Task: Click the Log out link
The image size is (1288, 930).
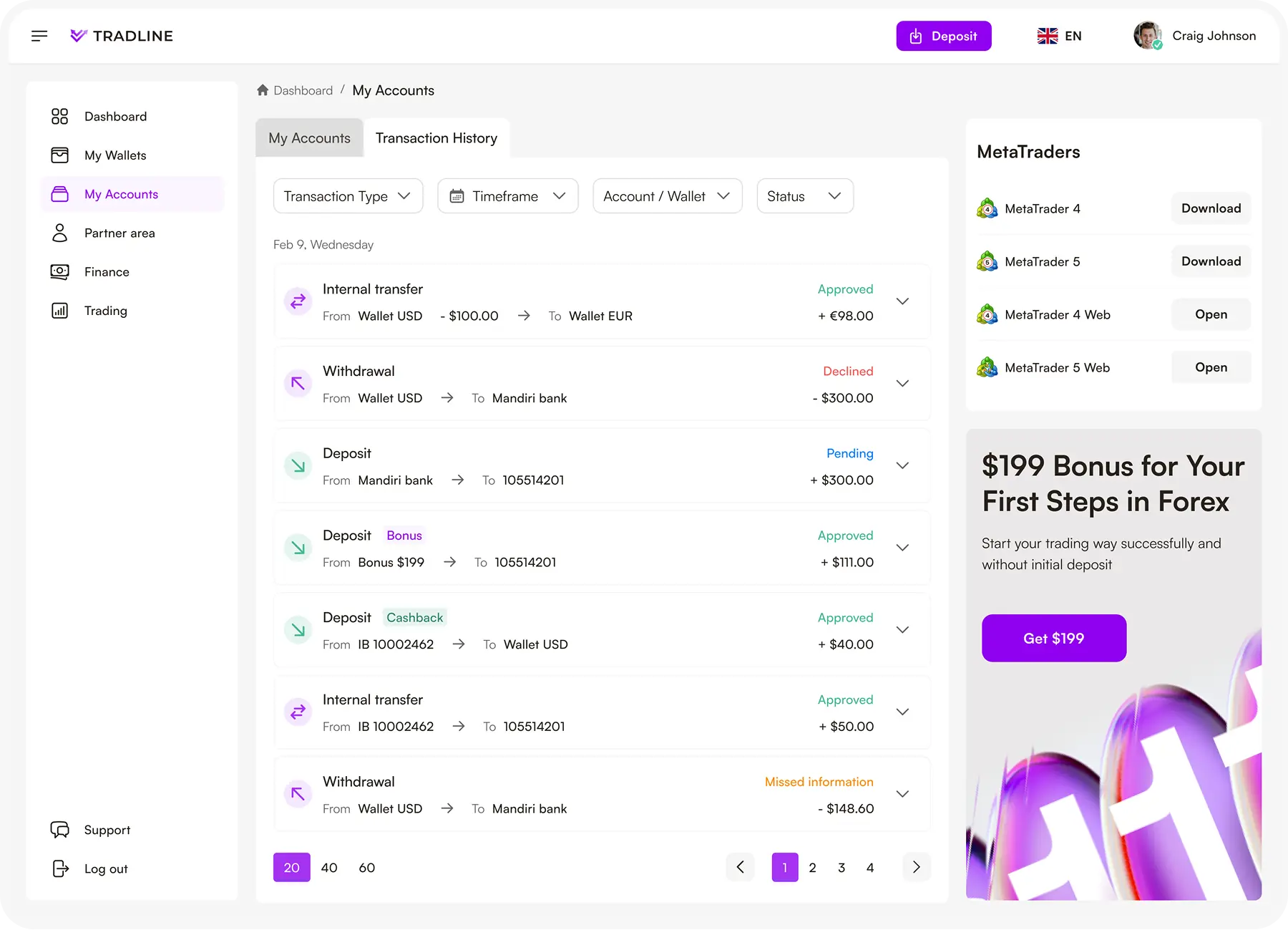Action: click(x=106, y=868)
